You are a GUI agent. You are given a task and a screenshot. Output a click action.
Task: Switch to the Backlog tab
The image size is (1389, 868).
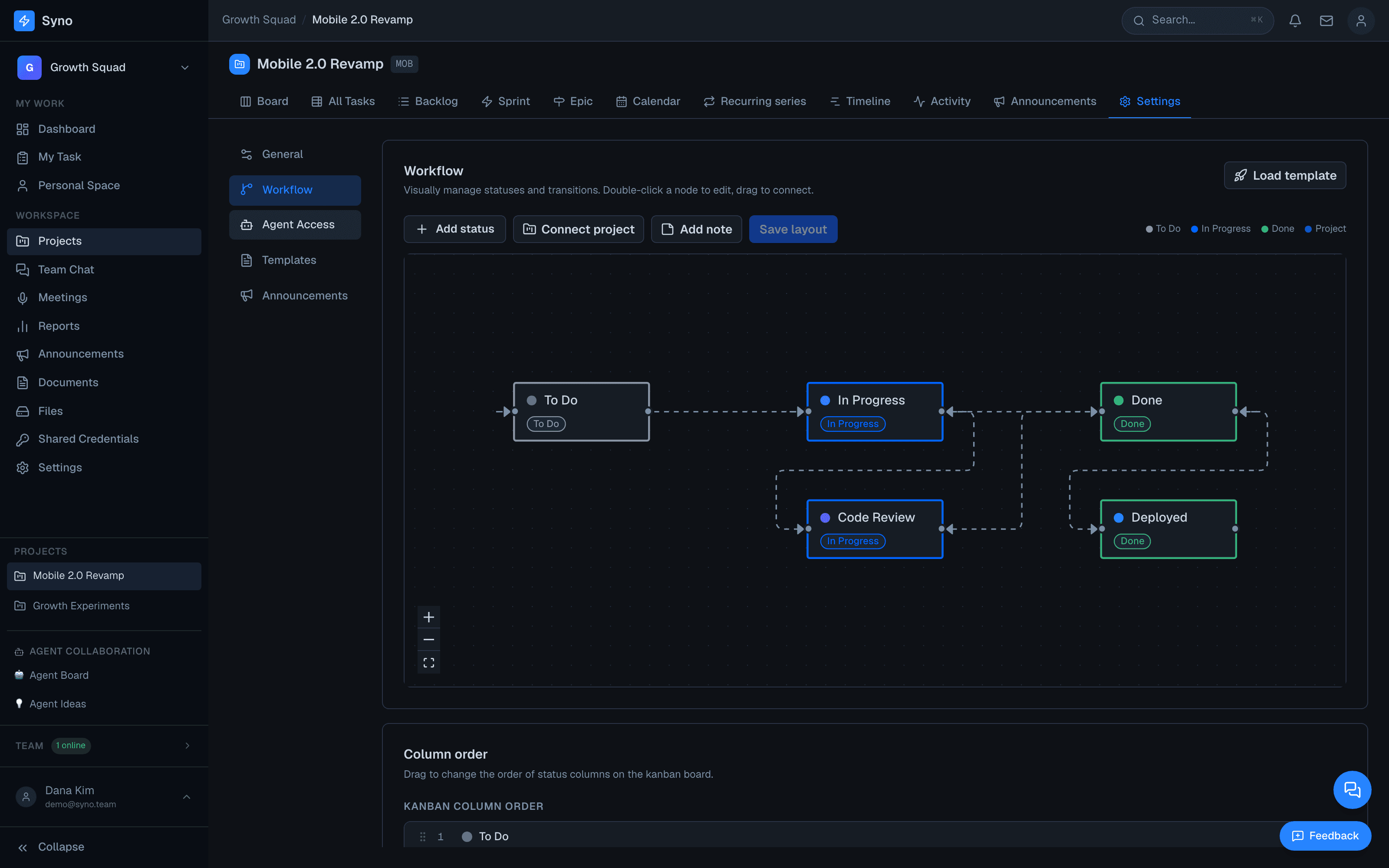[x=428, y=102]
